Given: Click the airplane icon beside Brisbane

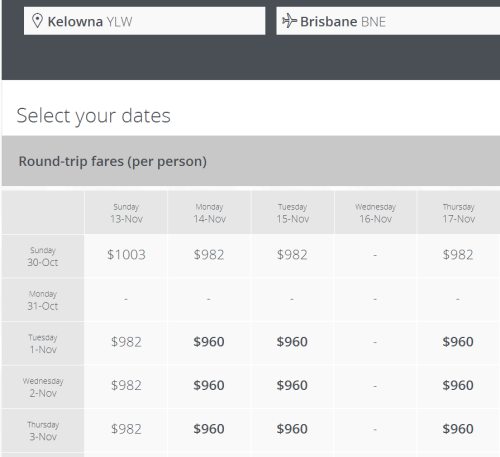Looking at the screenshot, I should tap(289, 21).
